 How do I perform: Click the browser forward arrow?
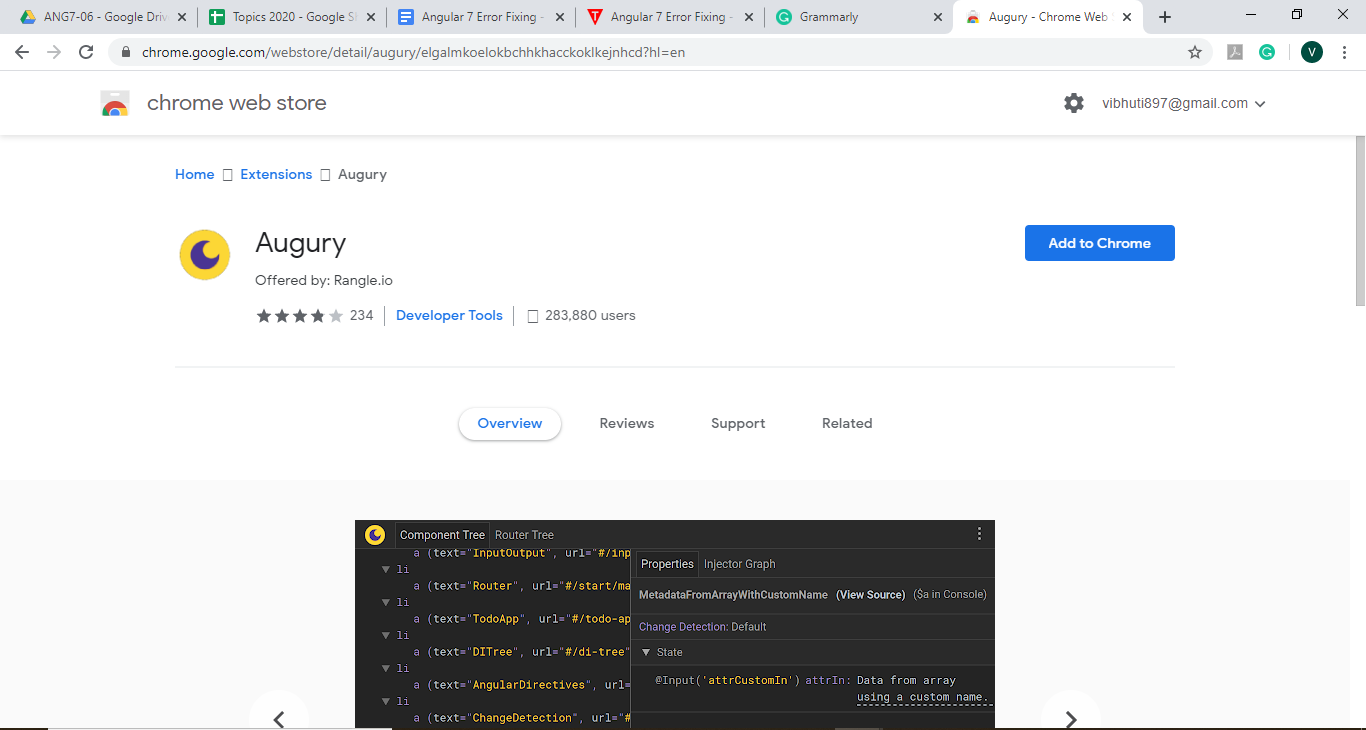click(54, 52)
